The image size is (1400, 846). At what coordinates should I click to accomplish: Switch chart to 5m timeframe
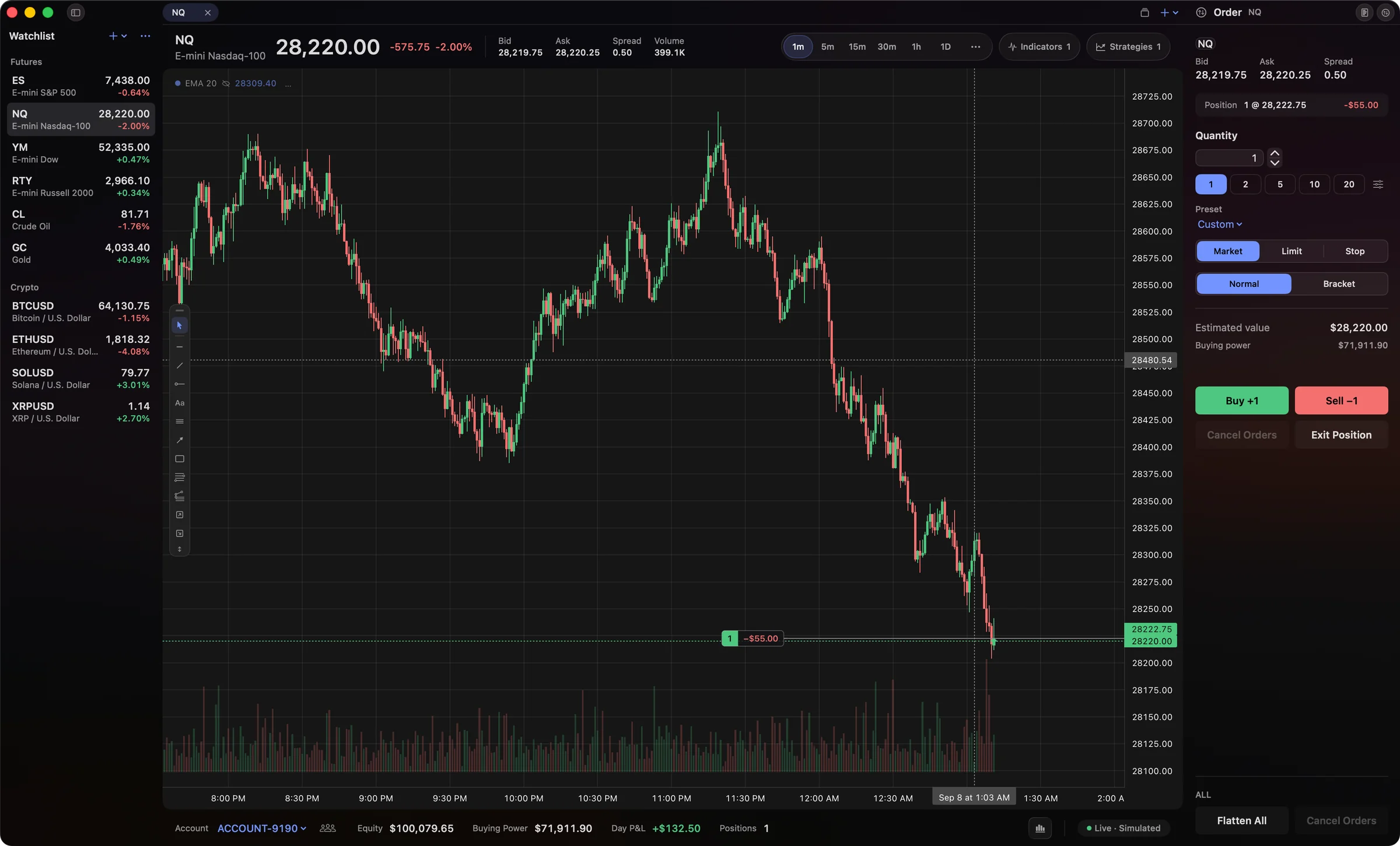coord(827,47)
